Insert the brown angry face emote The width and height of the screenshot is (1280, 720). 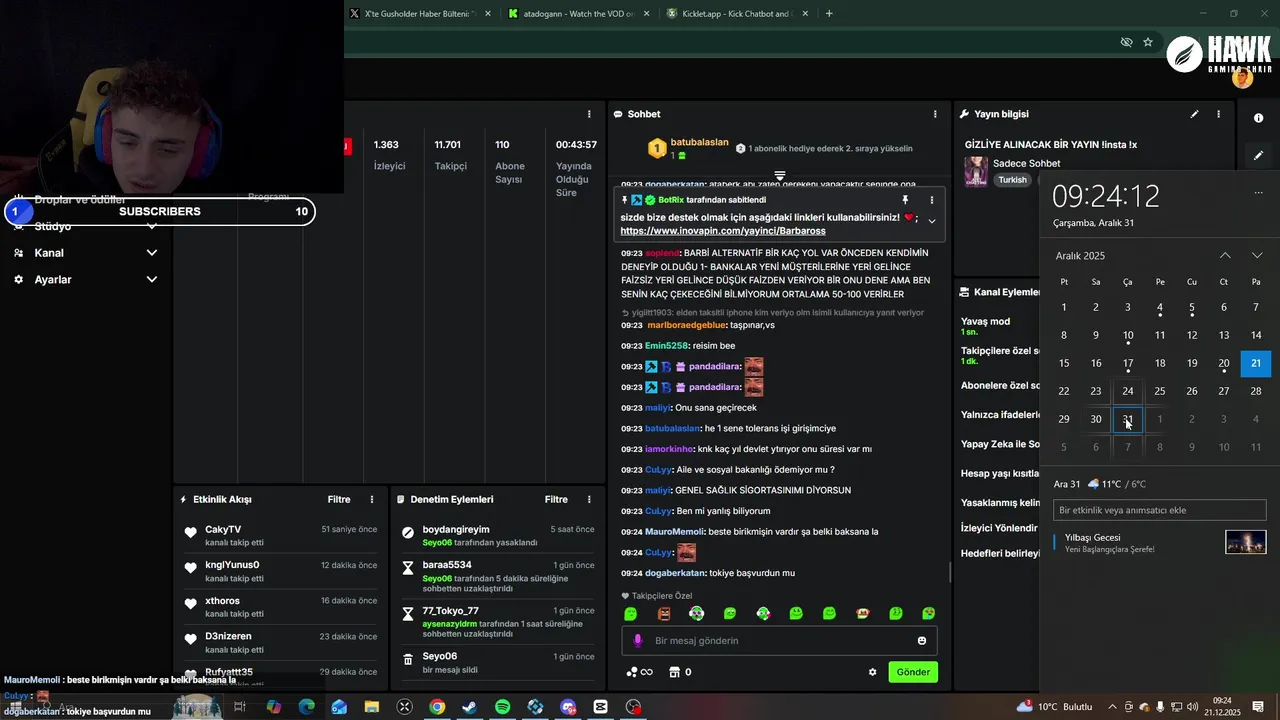point(664,613)
